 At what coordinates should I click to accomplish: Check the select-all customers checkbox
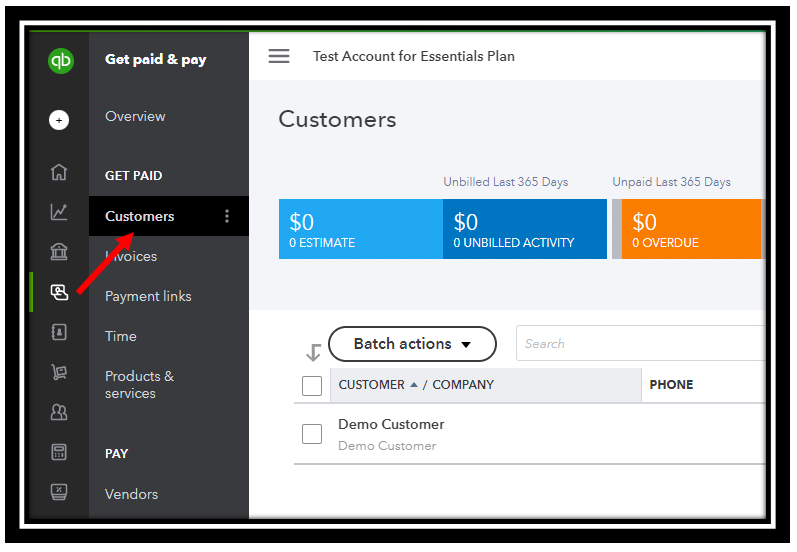pos(312,385)
